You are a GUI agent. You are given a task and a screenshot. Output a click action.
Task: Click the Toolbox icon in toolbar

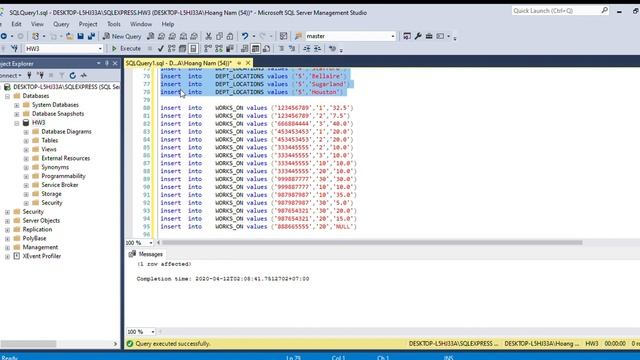429,36
